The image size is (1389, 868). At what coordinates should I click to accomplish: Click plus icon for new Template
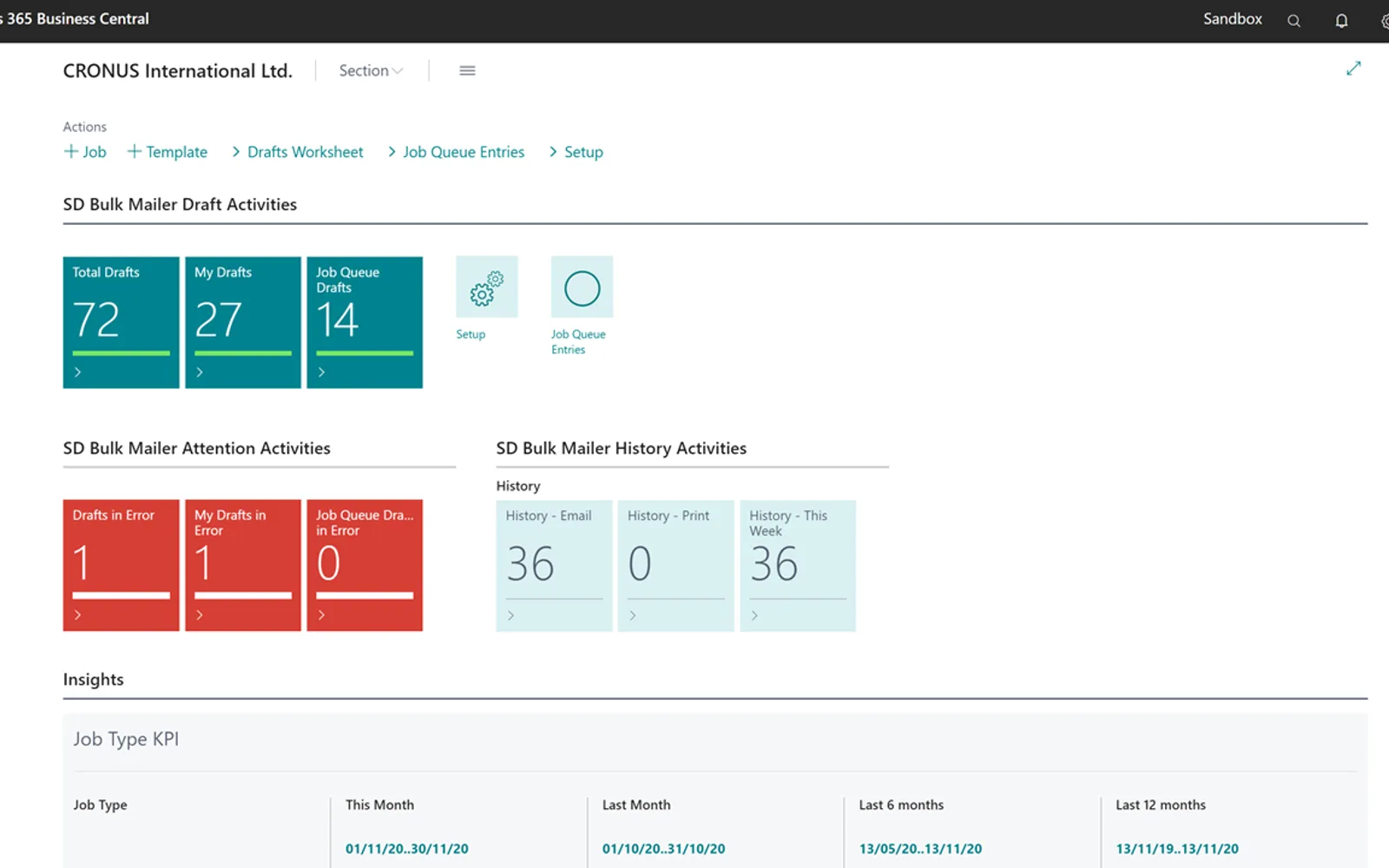[x=135, y=151]
